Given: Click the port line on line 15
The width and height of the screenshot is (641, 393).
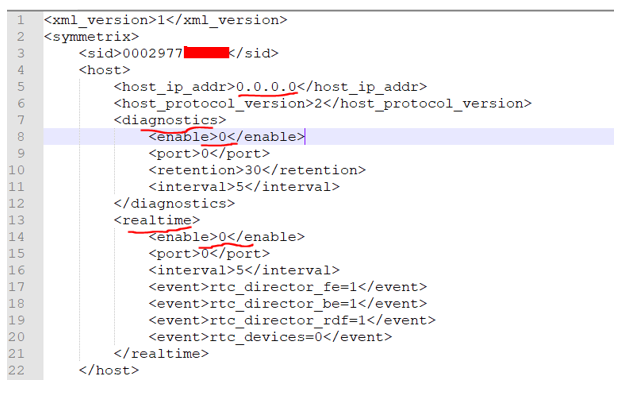Looking at the screenshot, I should pyautogui.click(x=209, y=254).
